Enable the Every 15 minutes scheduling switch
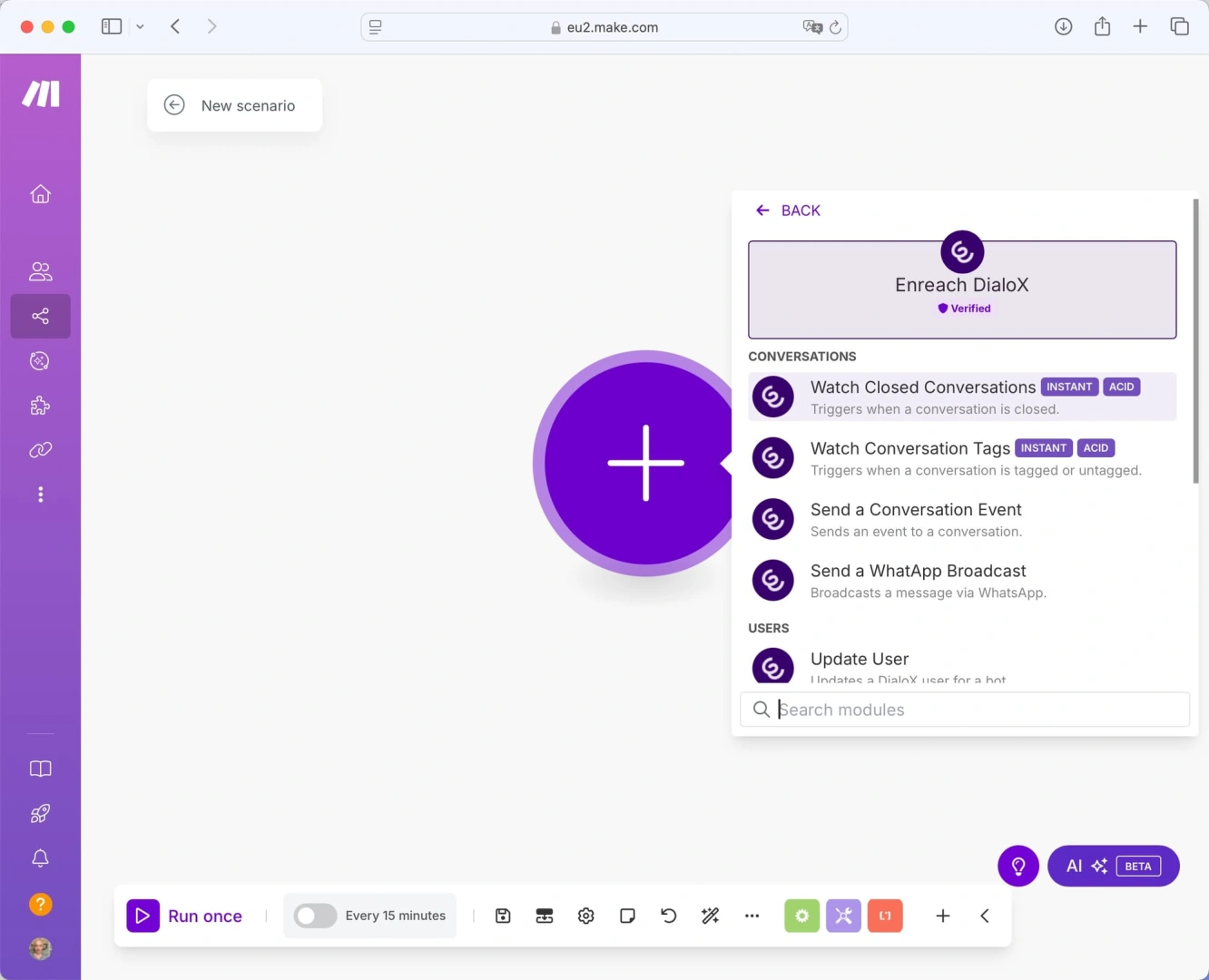 (315, 916)
